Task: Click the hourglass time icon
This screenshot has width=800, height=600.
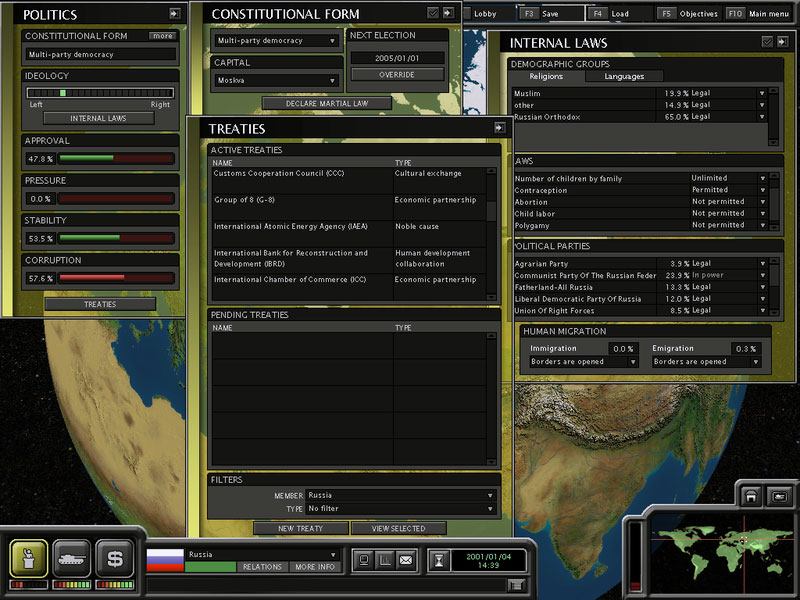Action: (x=437, y=562)
